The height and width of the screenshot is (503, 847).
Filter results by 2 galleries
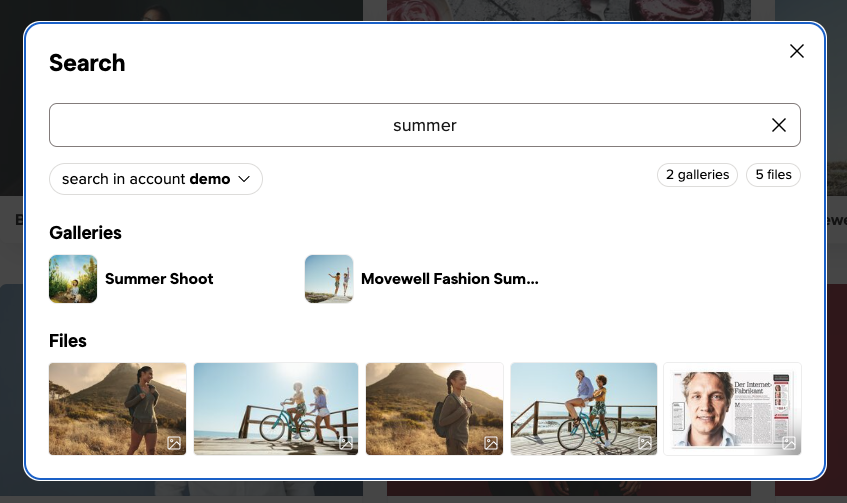click(x=697, y=175)
